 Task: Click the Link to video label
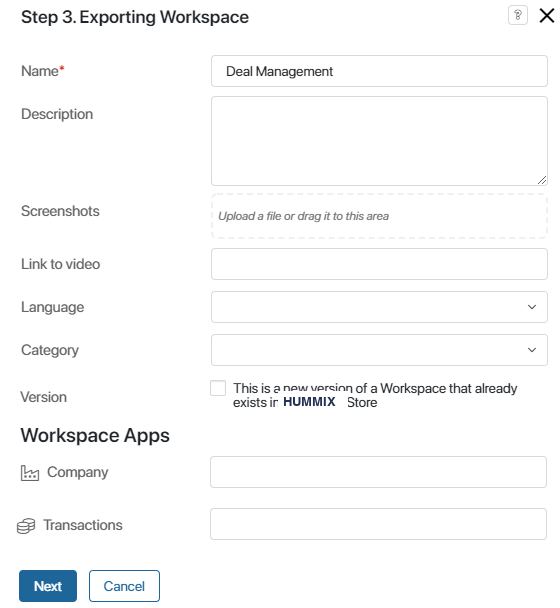click(x=60, y=264)
